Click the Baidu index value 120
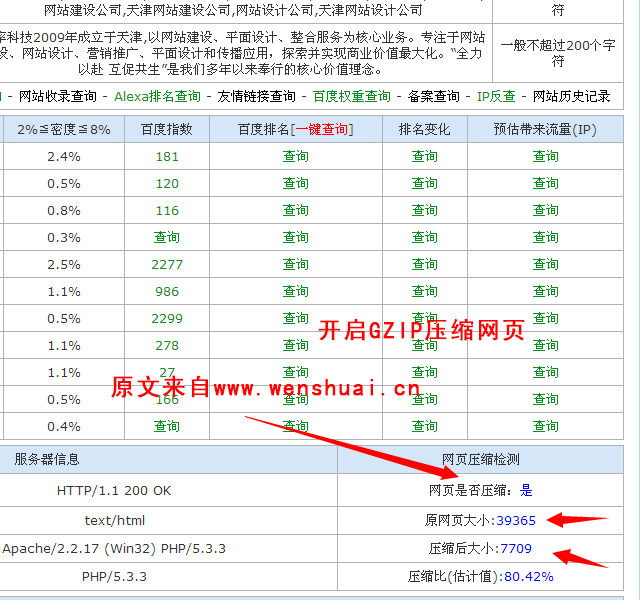640x600 pixels. click(x=167, y=184)
